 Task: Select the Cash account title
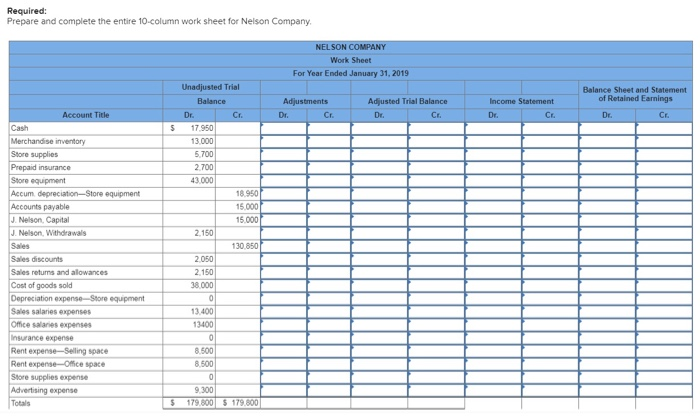[20, 128]
